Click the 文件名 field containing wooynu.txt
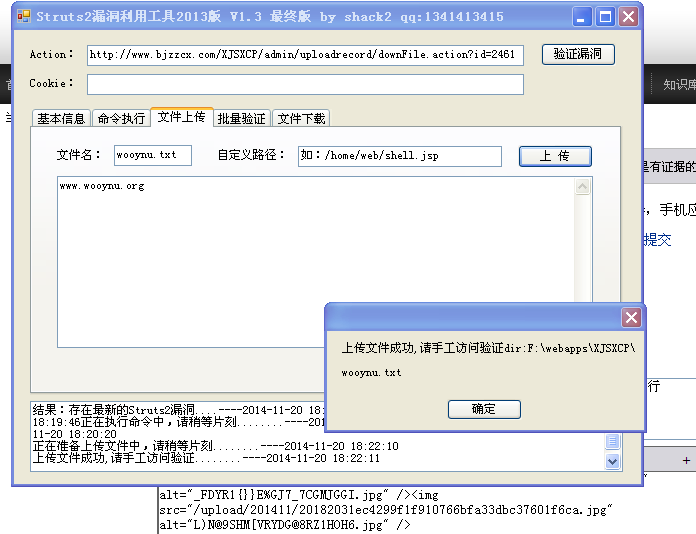The image size is (696, 534). coord(153,155)
